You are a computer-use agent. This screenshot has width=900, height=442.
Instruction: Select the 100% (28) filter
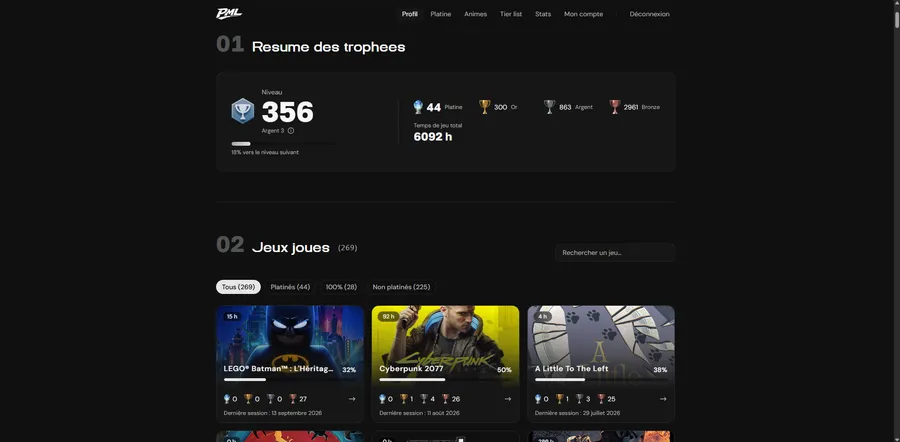341,287
